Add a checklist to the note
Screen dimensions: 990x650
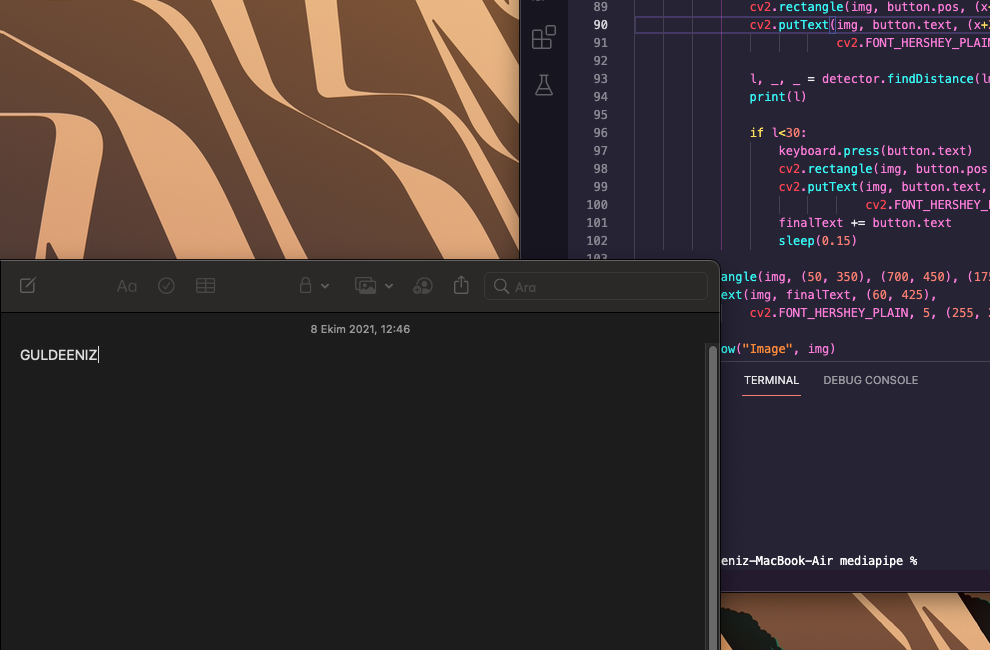(166, 286)
